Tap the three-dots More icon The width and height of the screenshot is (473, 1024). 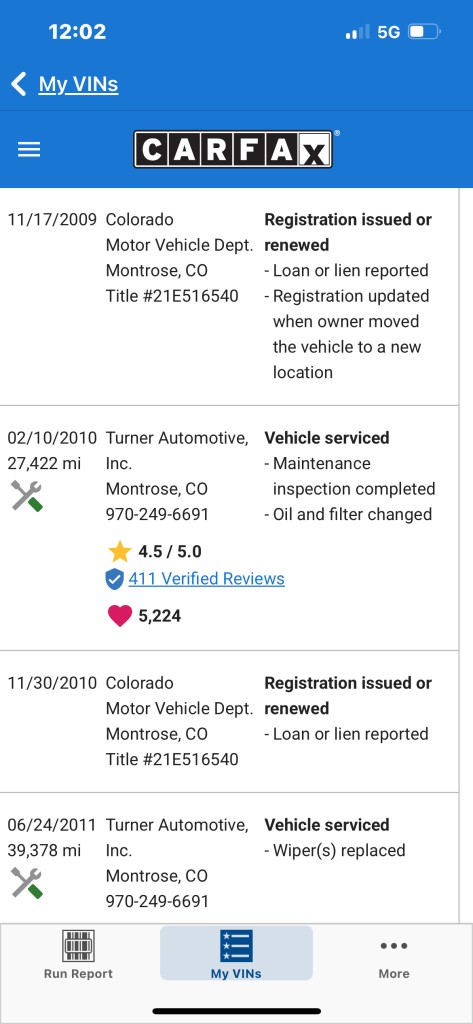pyautogui.click(x=394, y=946)
